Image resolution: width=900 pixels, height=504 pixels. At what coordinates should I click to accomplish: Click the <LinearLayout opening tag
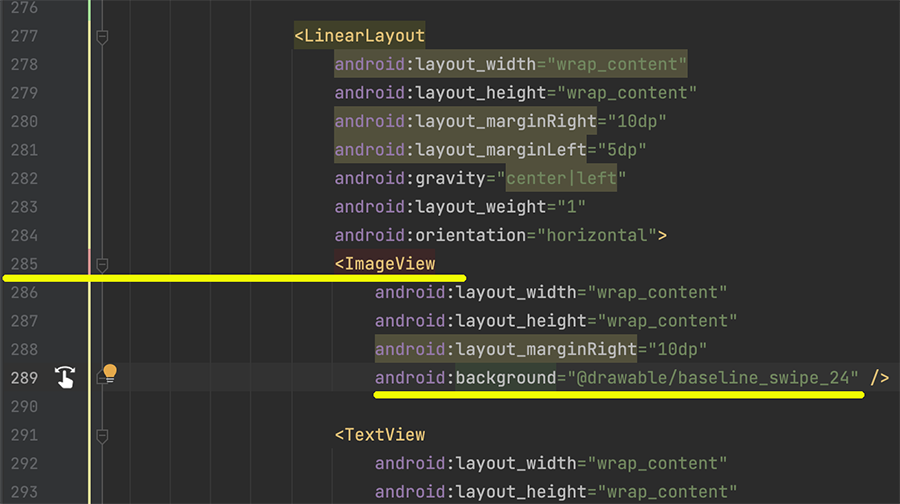pyautogui.click(x=360, y=36)
